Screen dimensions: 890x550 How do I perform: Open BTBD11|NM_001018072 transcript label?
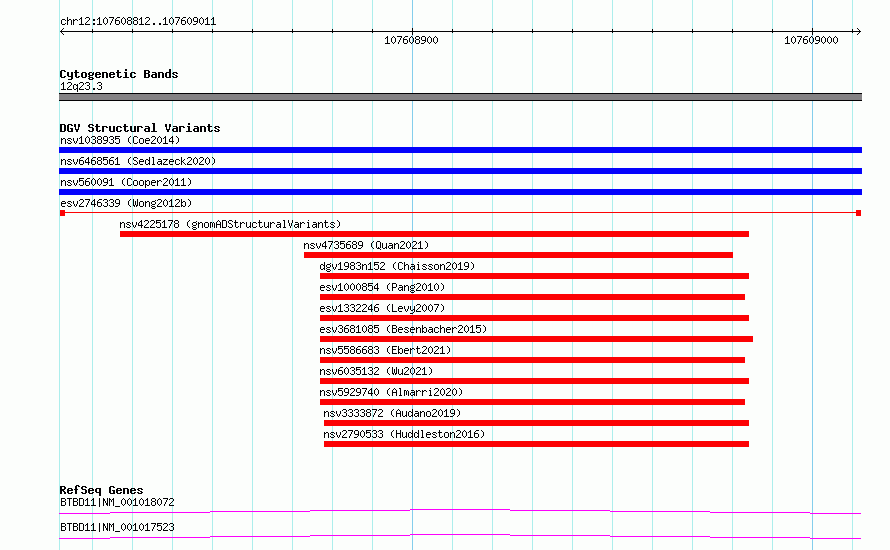117,502
